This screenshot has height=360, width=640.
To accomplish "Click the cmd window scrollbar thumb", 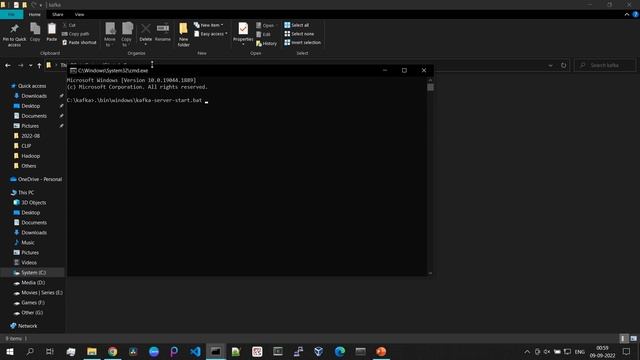I will (430, 87).
